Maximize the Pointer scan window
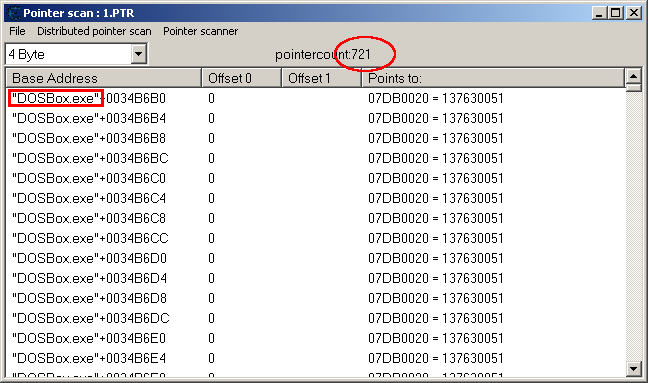The image size is (648, 383). (615, 13)
